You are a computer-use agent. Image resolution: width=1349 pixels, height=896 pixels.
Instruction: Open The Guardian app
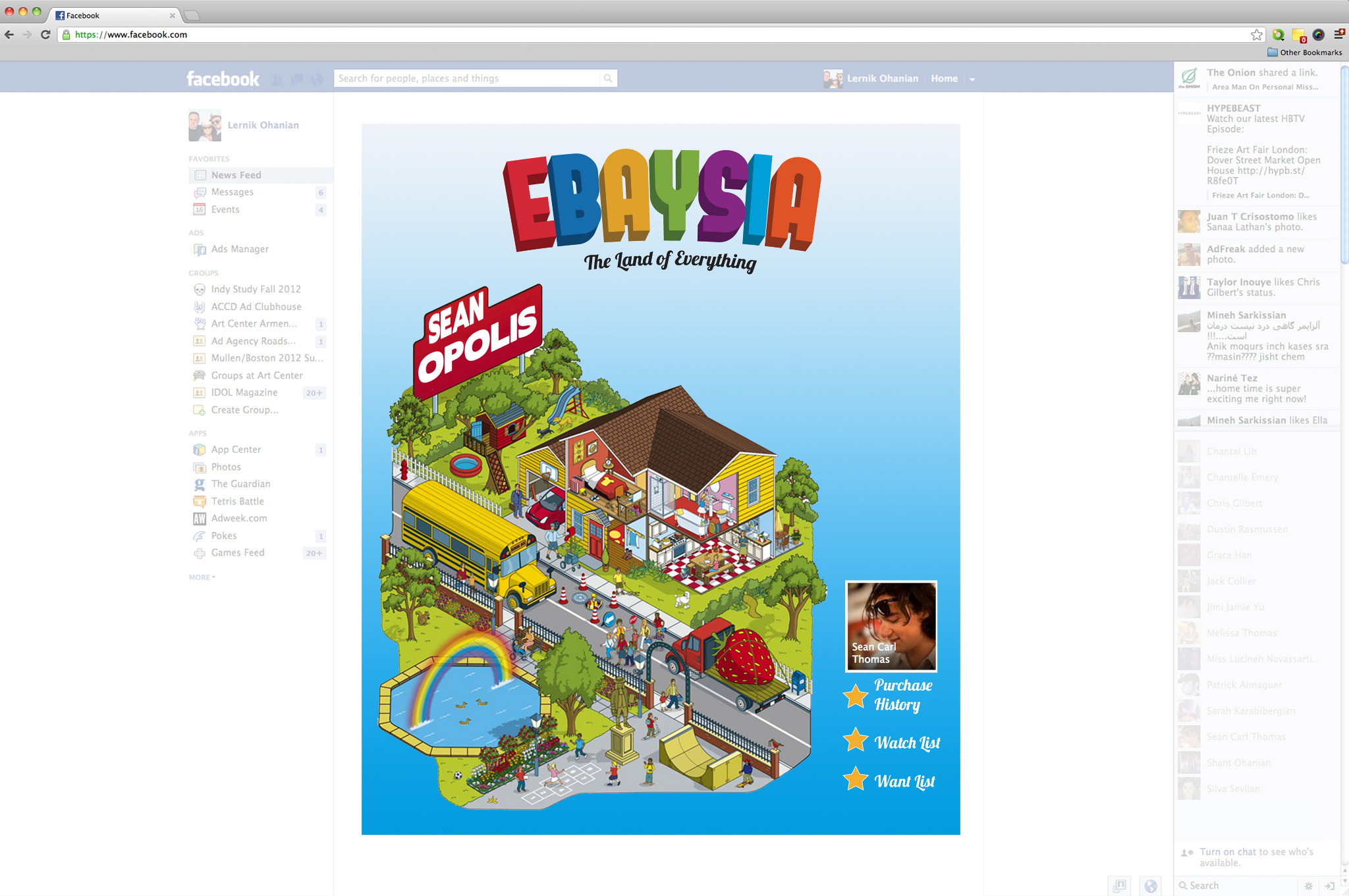click(x=240, y=484)
